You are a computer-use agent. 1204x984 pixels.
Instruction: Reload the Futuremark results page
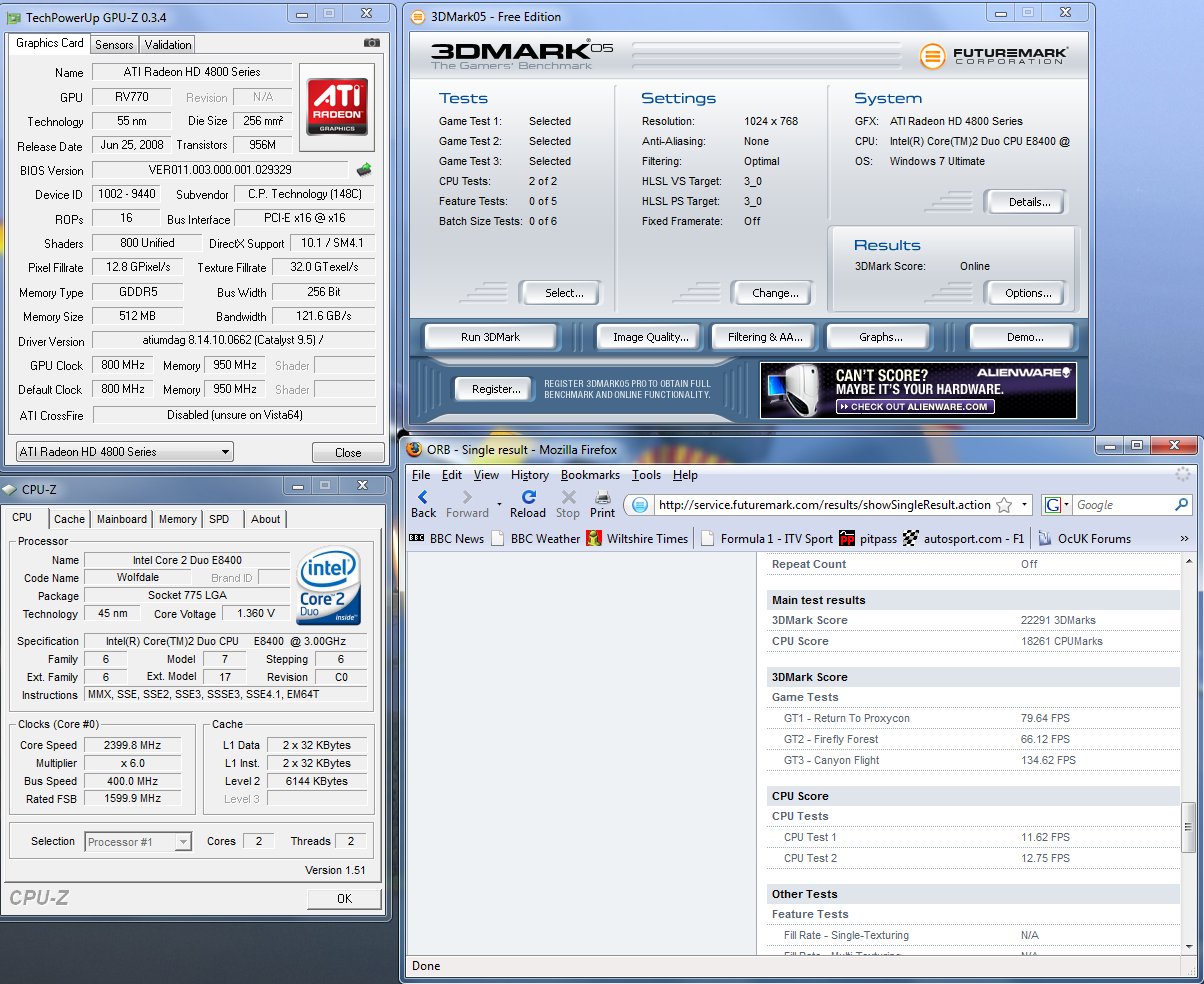[528, 503]
